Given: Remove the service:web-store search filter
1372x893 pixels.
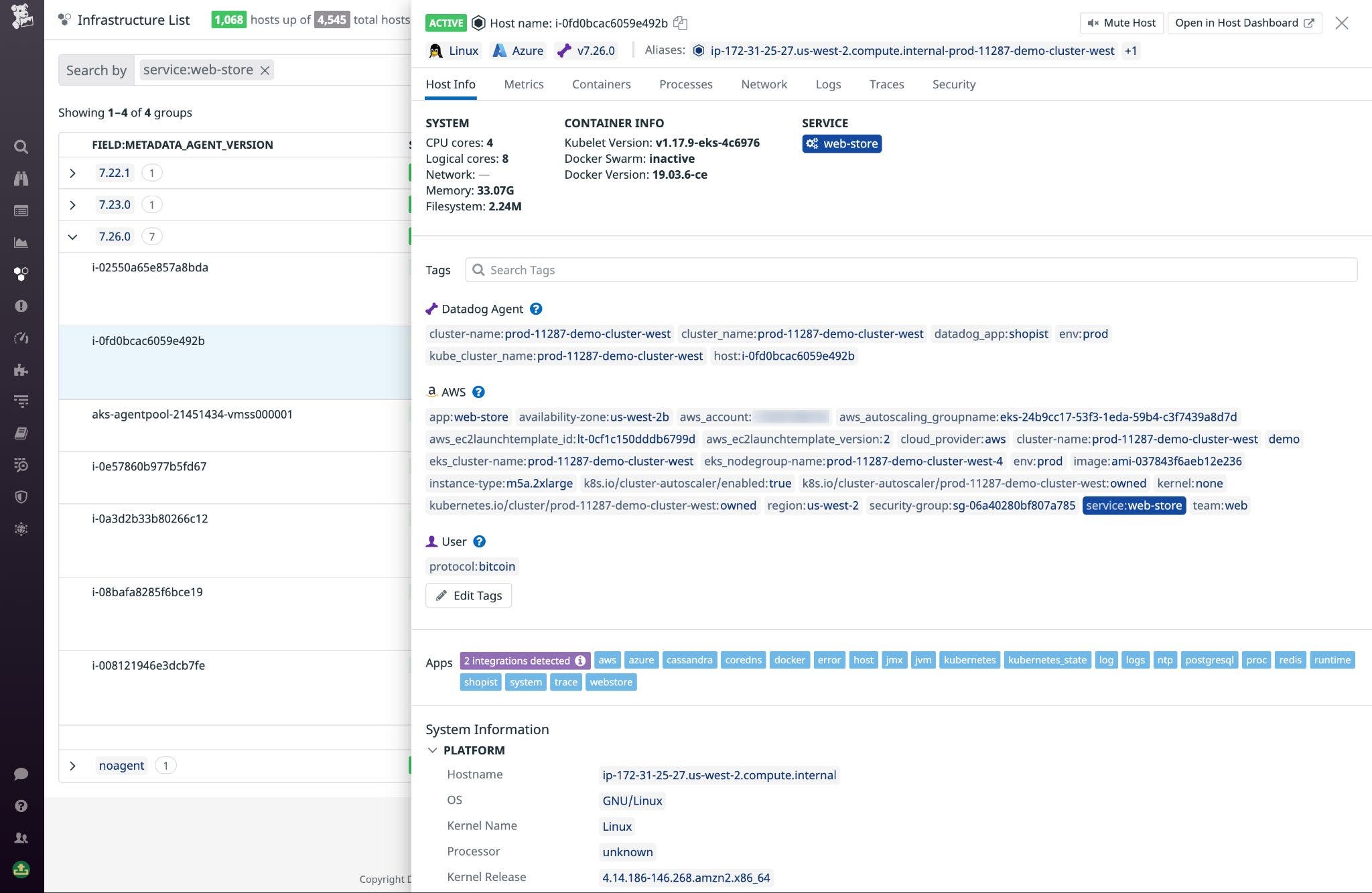Looking at the screenshot, I should [264, 70].
